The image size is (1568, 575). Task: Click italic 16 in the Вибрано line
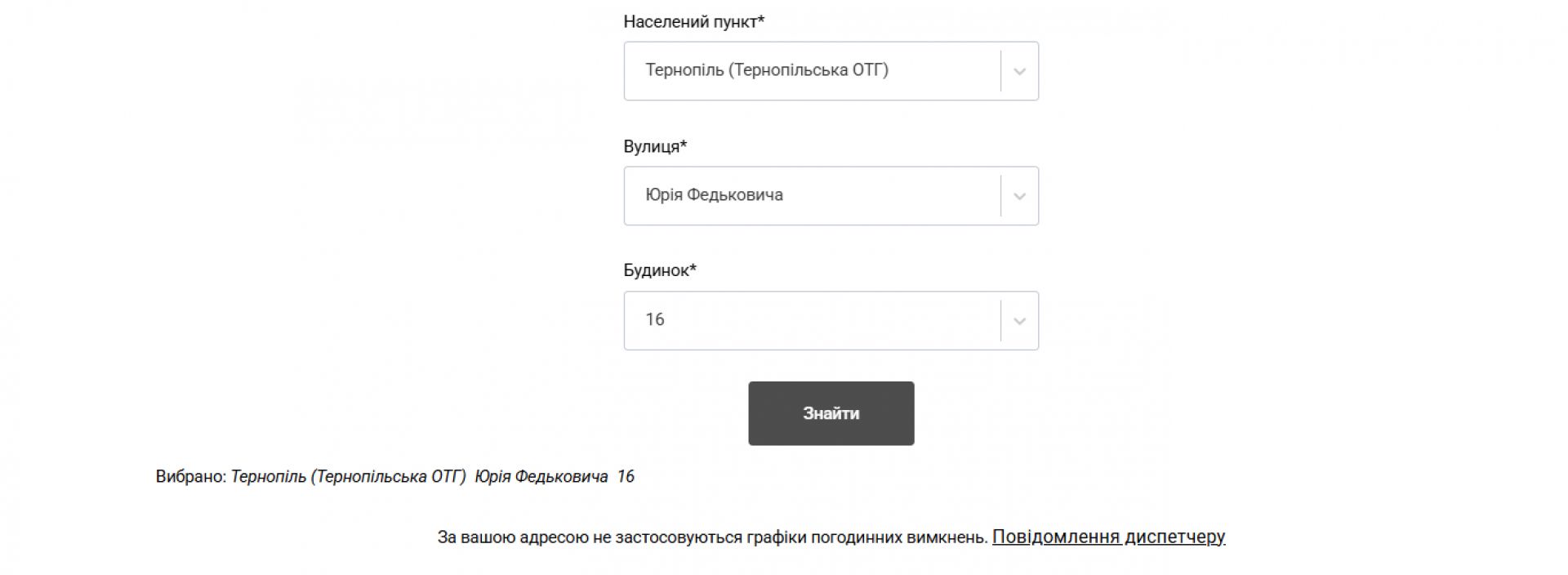coord(626,477)
